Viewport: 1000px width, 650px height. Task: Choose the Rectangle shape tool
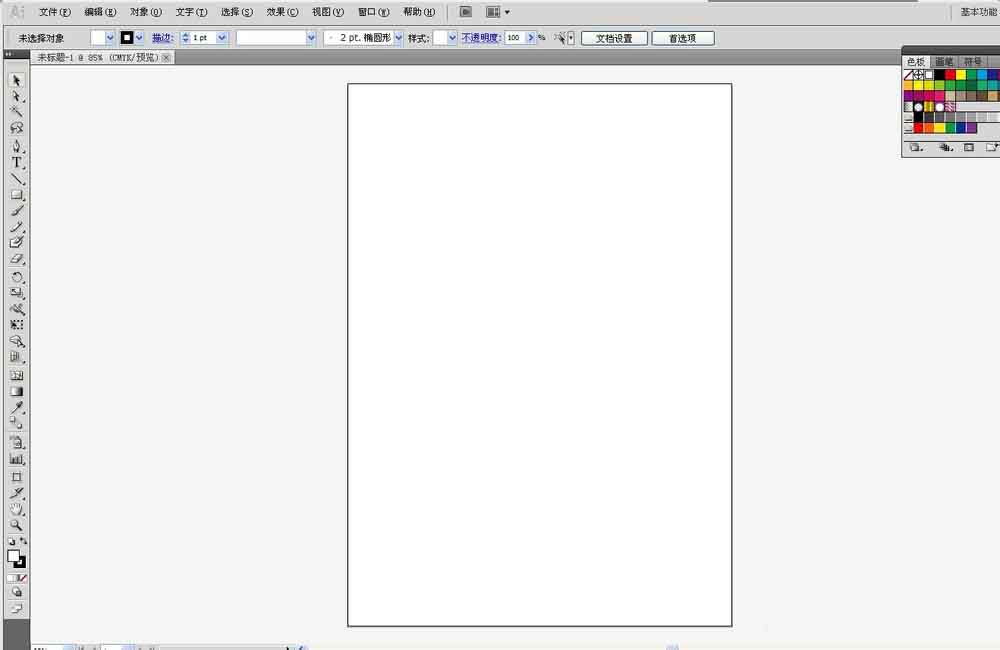17,195
